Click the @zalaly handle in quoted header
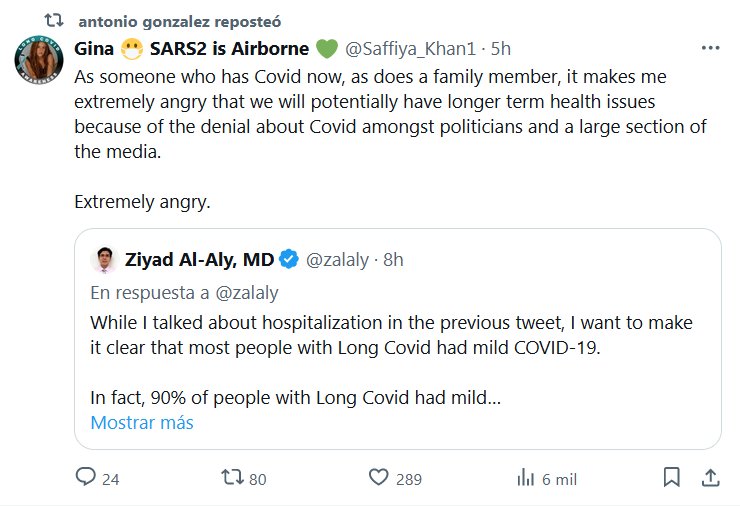740x506 pixels. tap(338, 260)
